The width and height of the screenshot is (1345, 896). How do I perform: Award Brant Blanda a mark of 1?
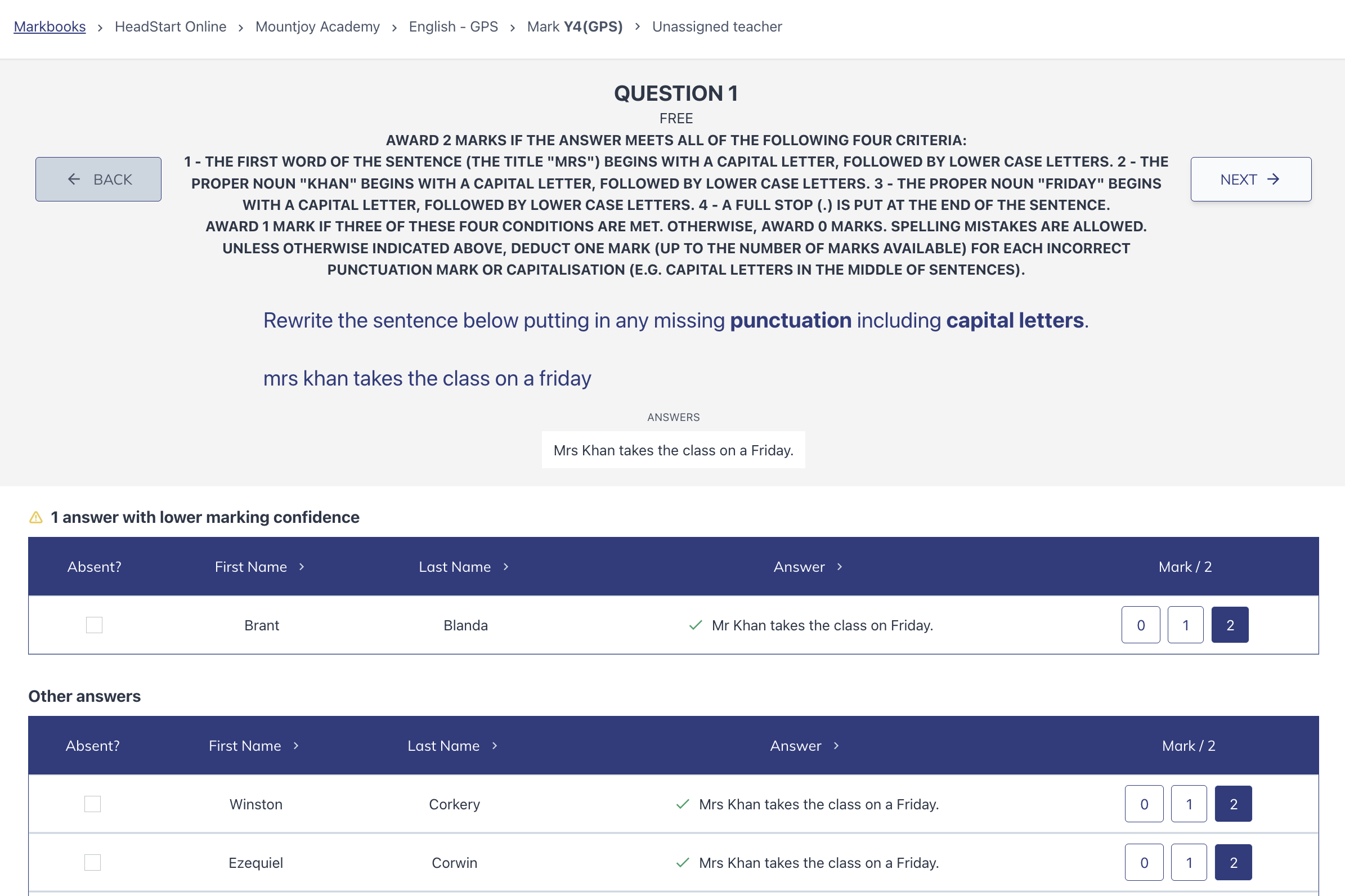1185,625
